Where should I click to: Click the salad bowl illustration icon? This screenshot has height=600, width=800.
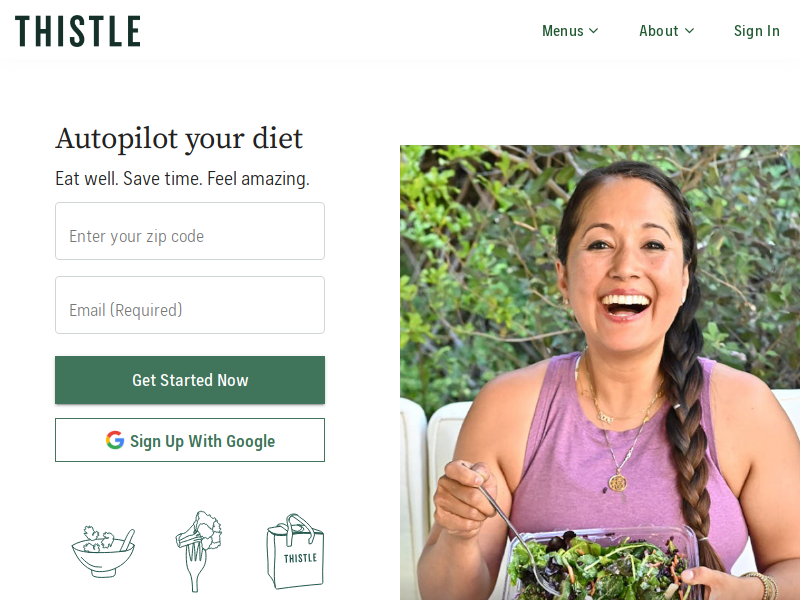point(103,552)
